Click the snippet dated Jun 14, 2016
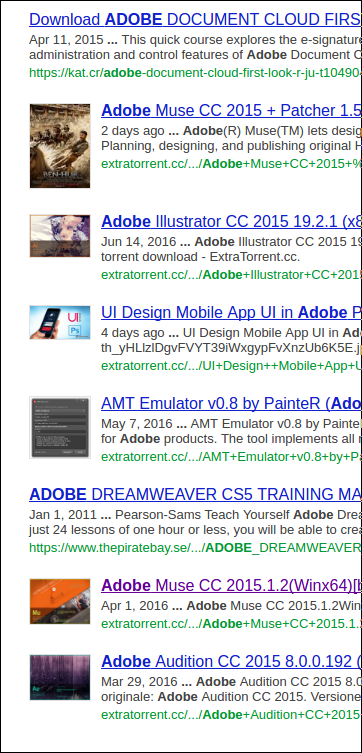This screenshot has height=753, width=362. [x=231, y=249]
